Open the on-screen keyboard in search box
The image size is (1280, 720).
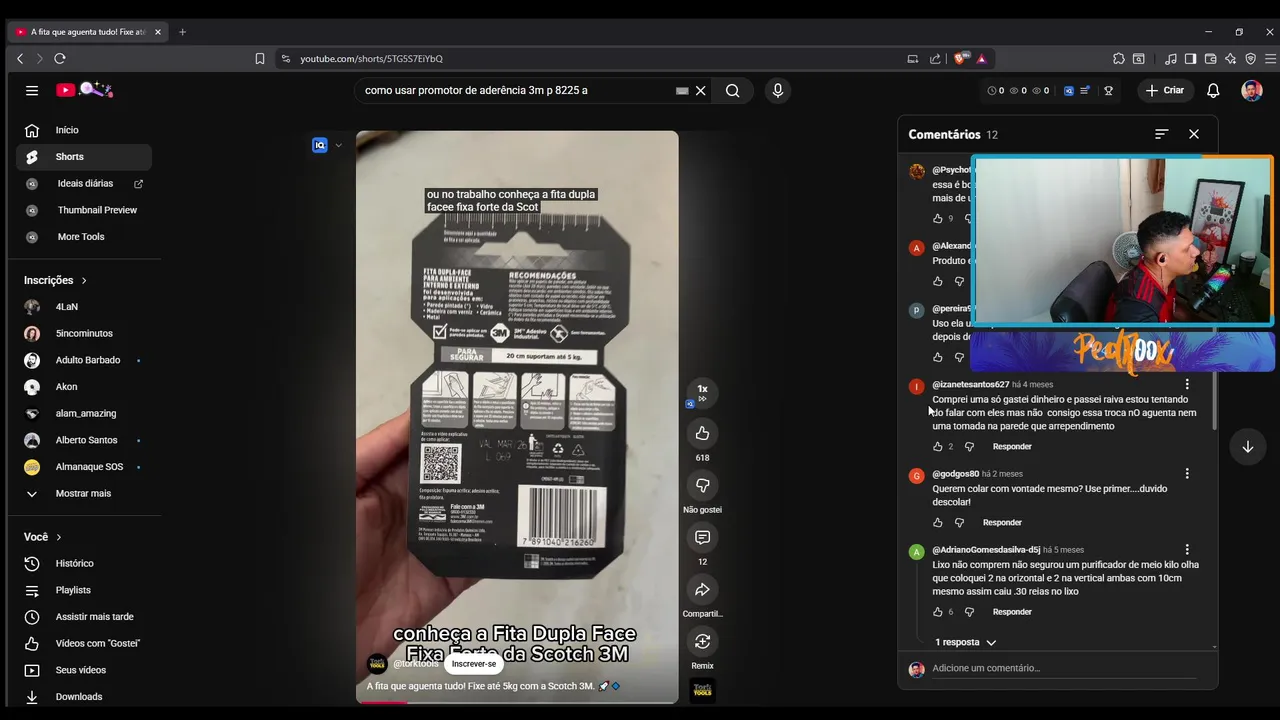pos(682,90)
